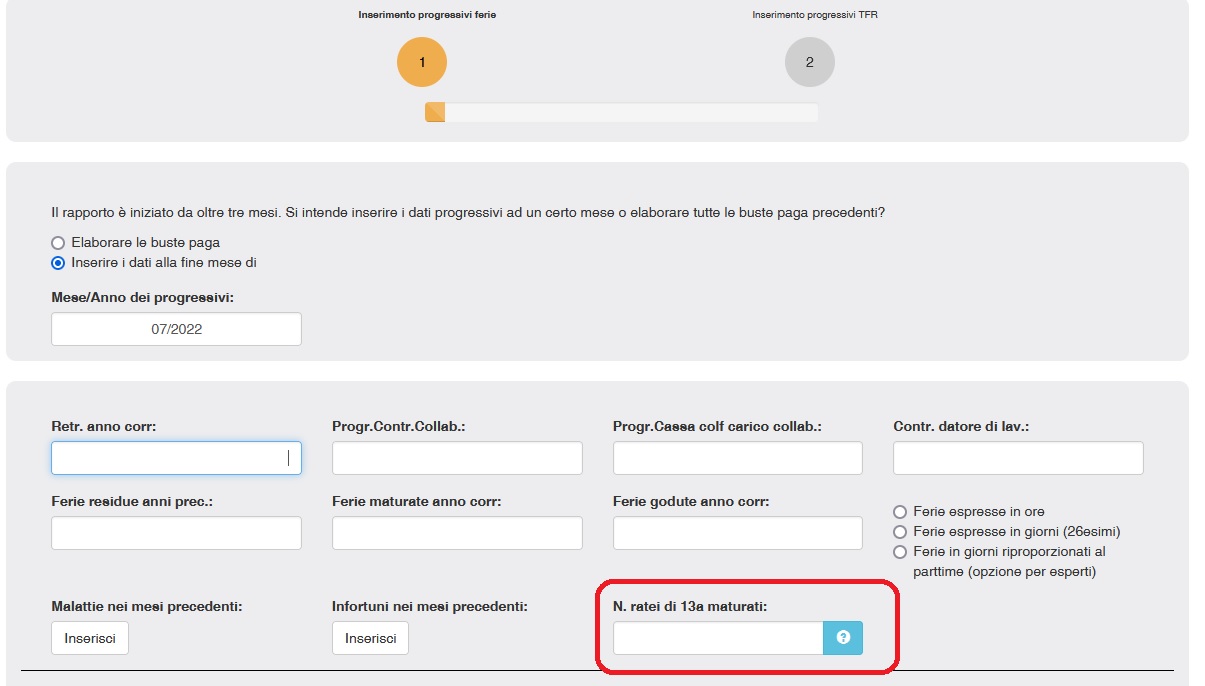The height and width of the screenshot is (686, 1205).
Task: Click the Progr.Contr.Collab. input box
Action: click(x=457, y=458)
